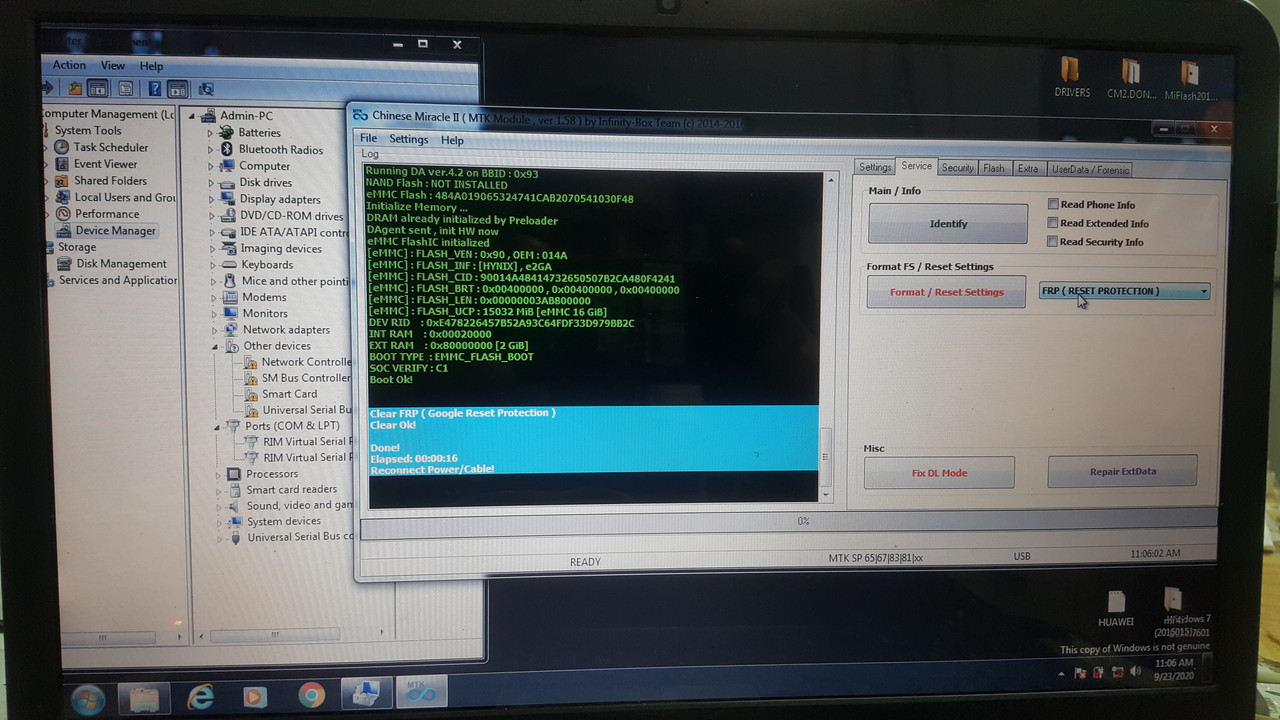Open the FRP ( RESET PROTECTION ) dropdown
This screenshot has height=720, width=1280.
pyautogui.click(x=1125, y=291)
